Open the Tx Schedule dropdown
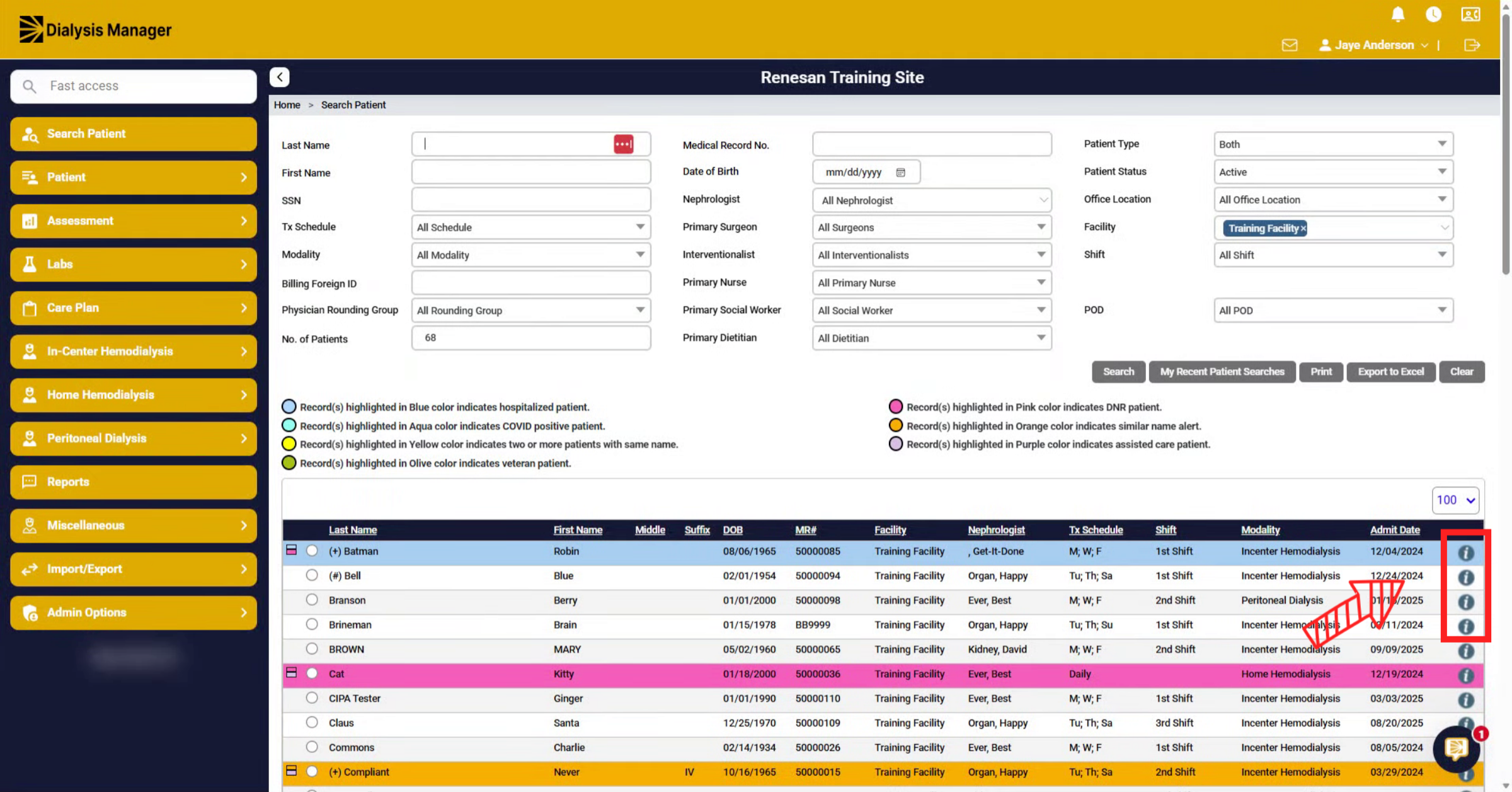 pos(531,227)
